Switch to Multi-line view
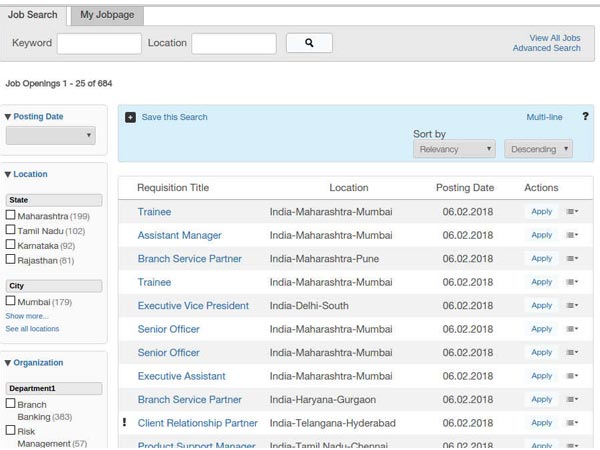 544,117
